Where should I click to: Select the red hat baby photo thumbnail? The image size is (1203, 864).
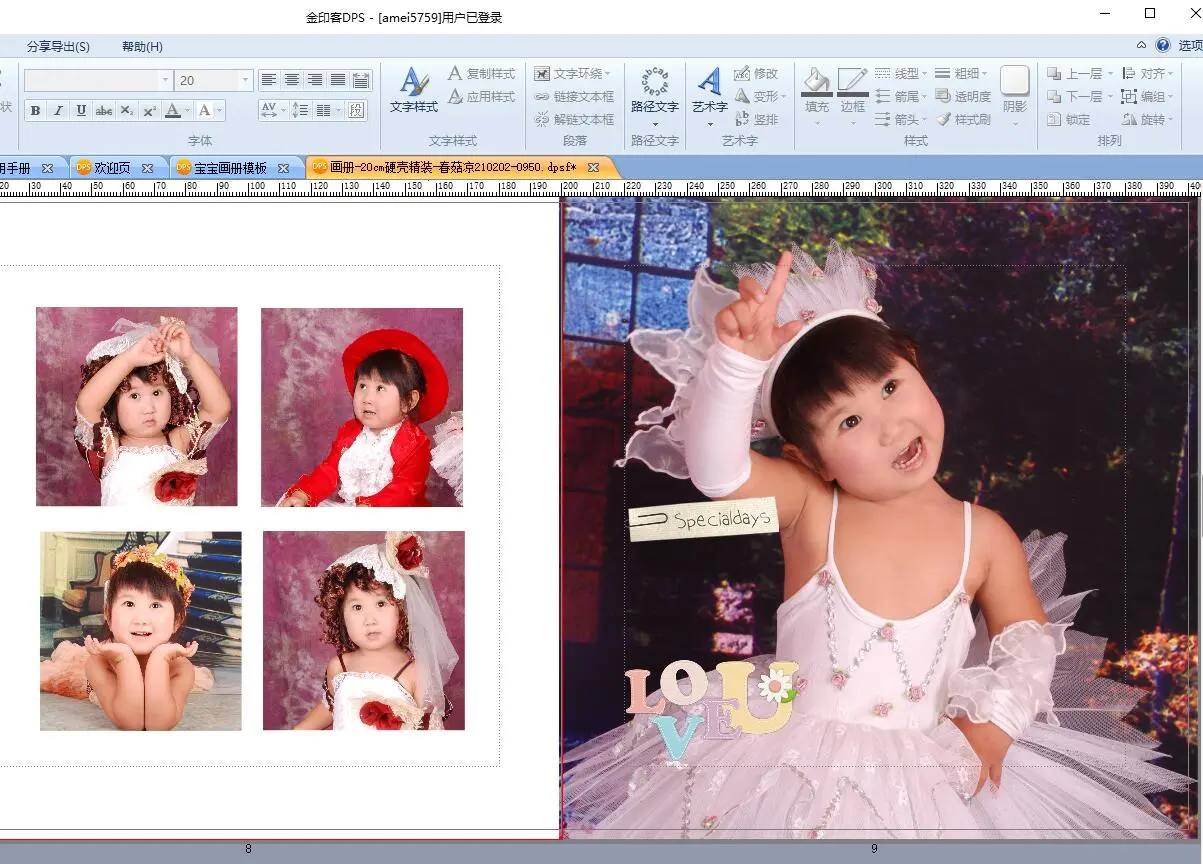click(362, 406)
